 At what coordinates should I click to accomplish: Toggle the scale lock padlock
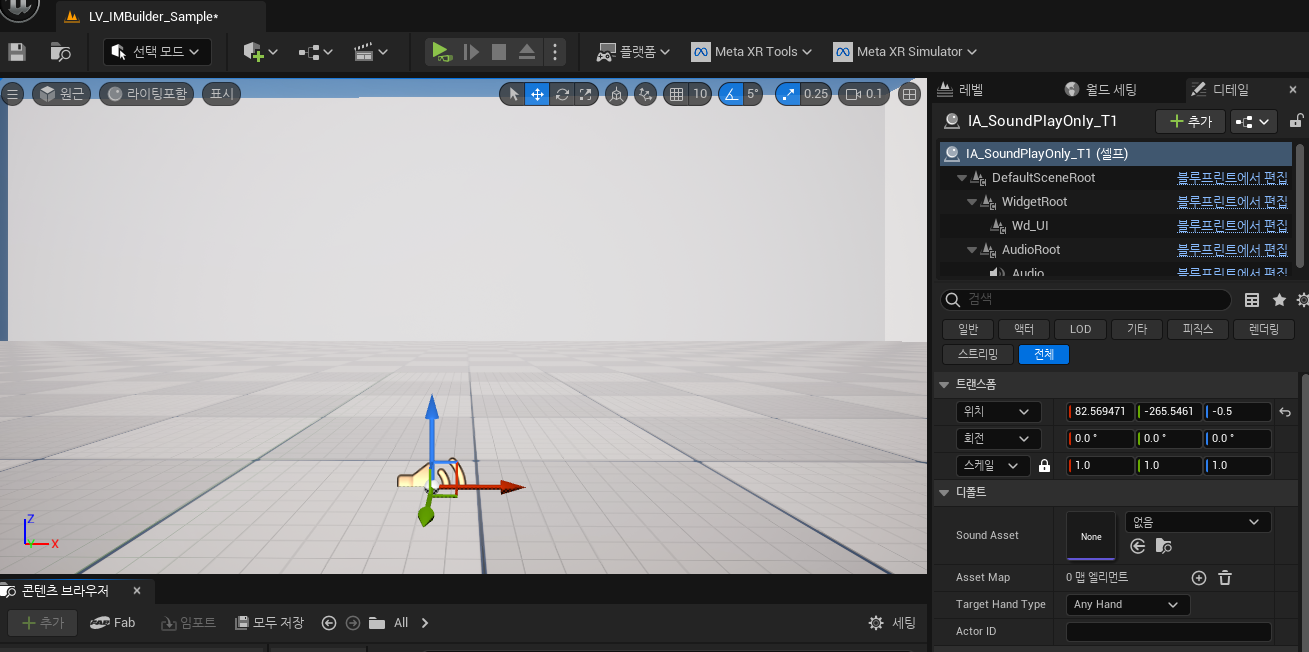tap(1044, 466)
